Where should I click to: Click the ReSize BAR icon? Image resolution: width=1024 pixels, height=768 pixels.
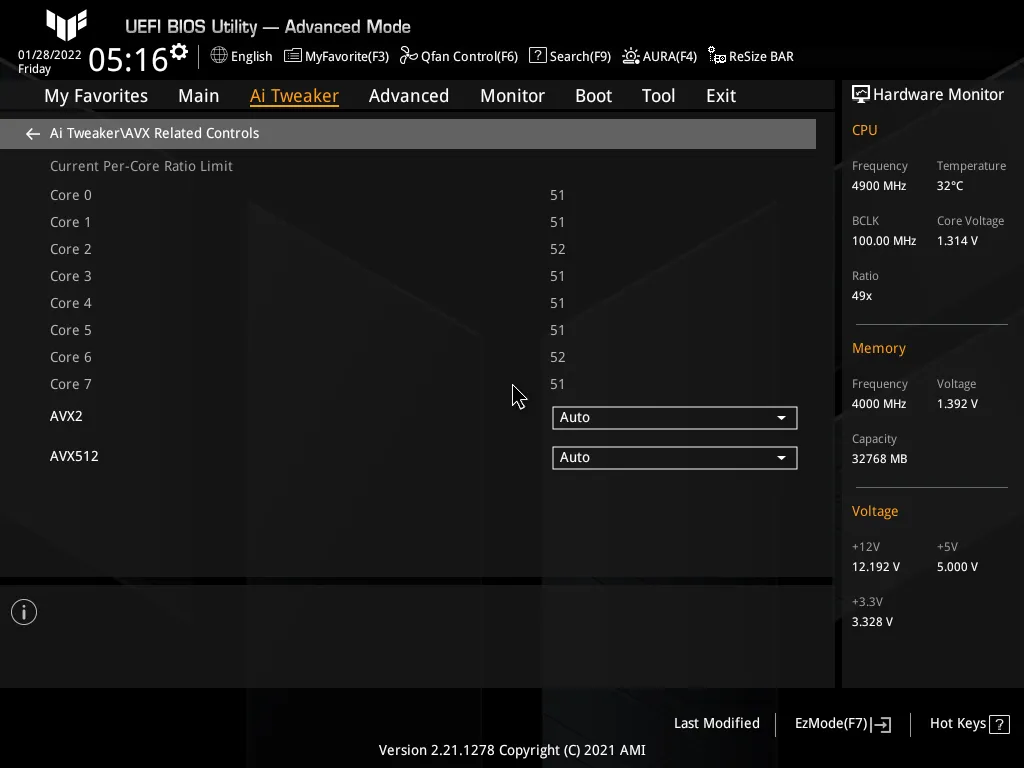click(716, 56)
